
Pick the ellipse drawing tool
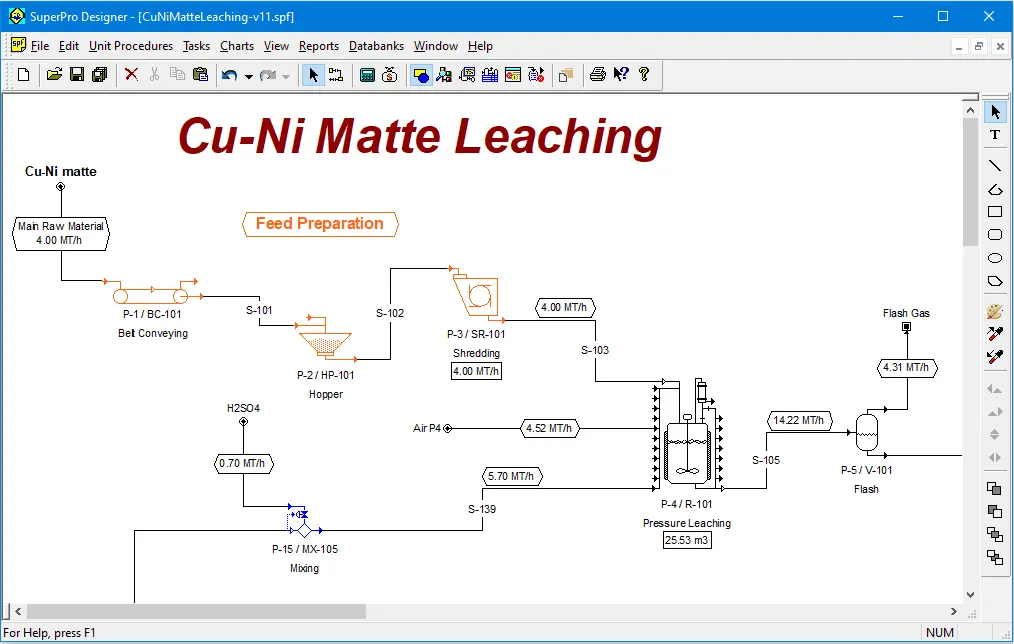tap(995, 258)
